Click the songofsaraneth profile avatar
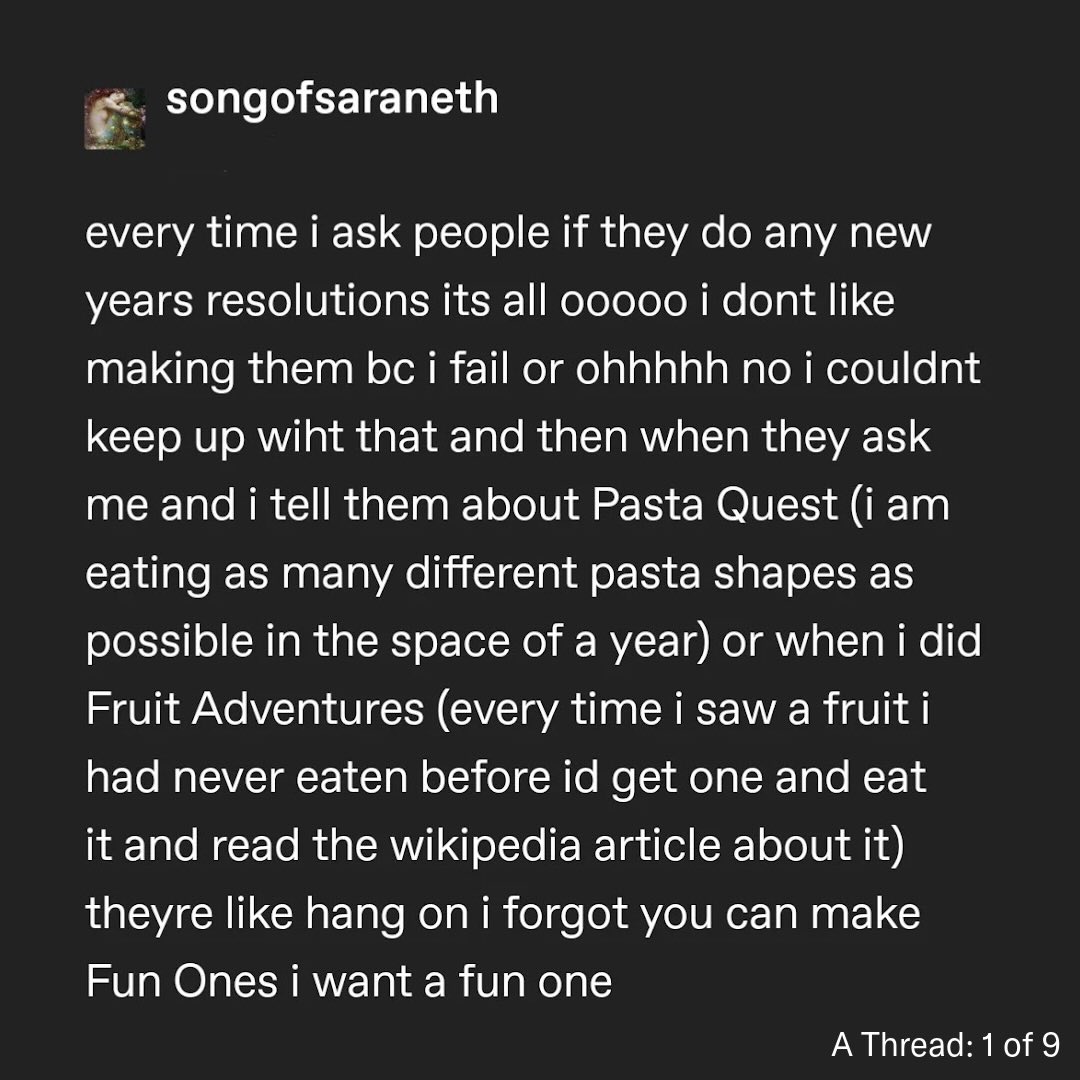1080x1080 pixels. [x=116, y=119]
